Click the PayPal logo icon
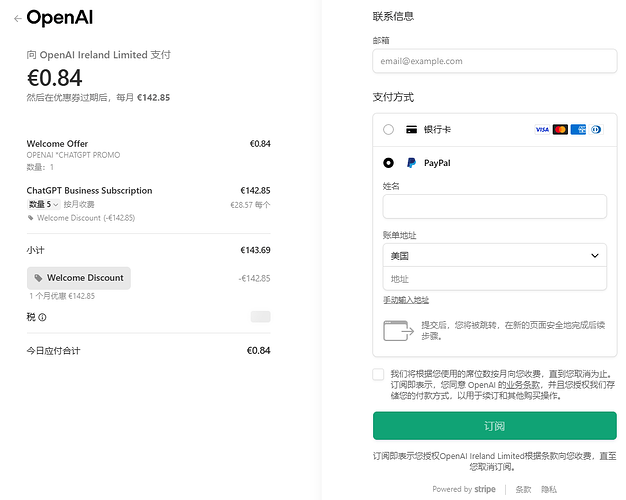 (411, 163)
